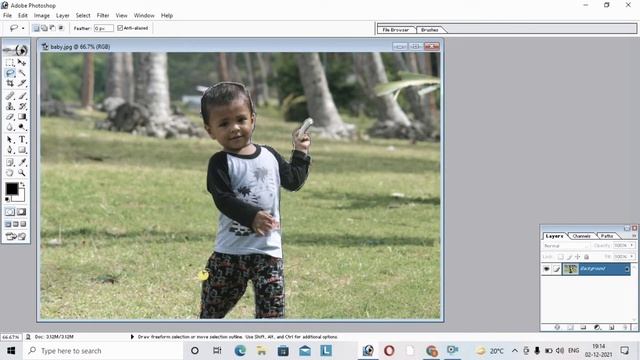Choose Standard Screen mode
This screenshot has height=360, width=640.
pyautogui.click(x=8, y=224)
